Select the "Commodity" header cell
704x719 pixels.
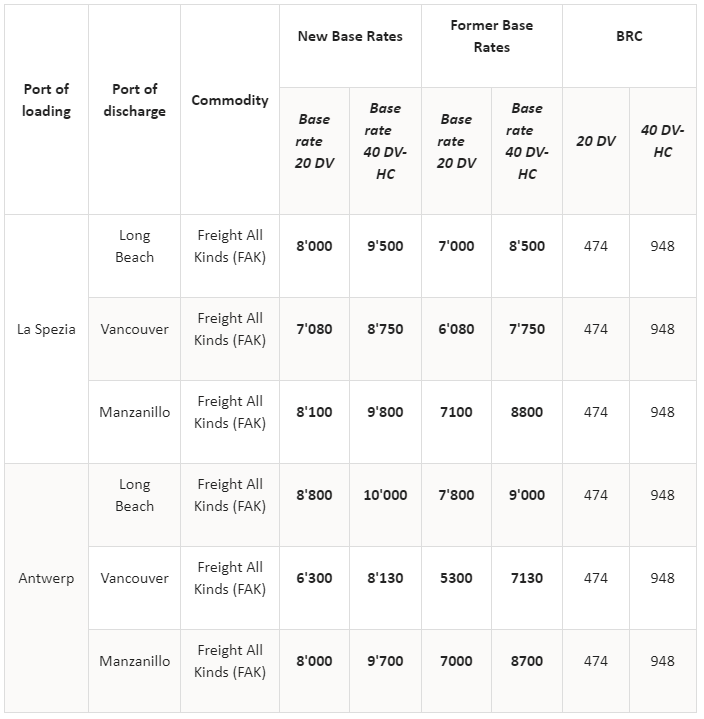click(230, 100)
